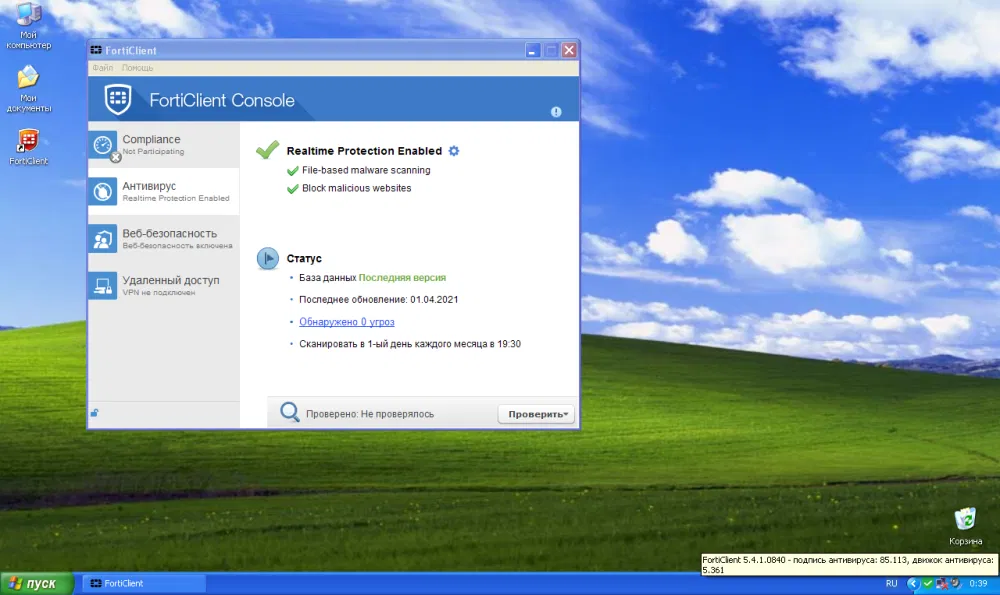Viewport: 1000px width, 595px height.
Task: Click the info alert icon in header
Action: coord(556,112)
